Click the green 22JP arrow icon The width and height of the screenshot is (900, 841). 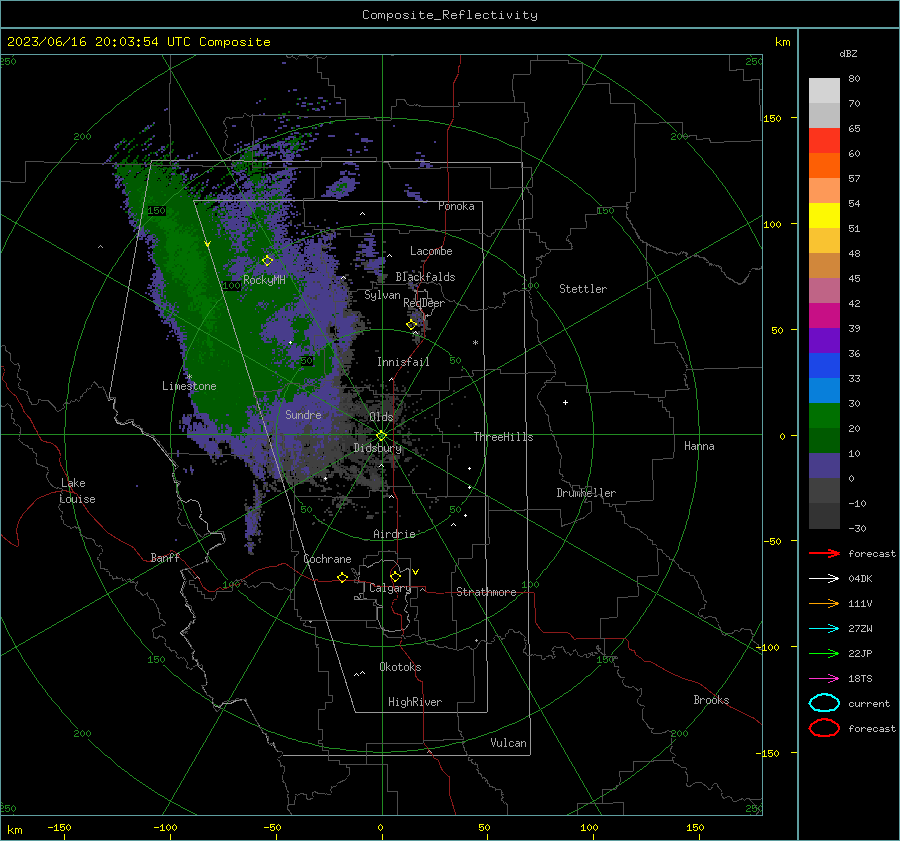[824, 653]
